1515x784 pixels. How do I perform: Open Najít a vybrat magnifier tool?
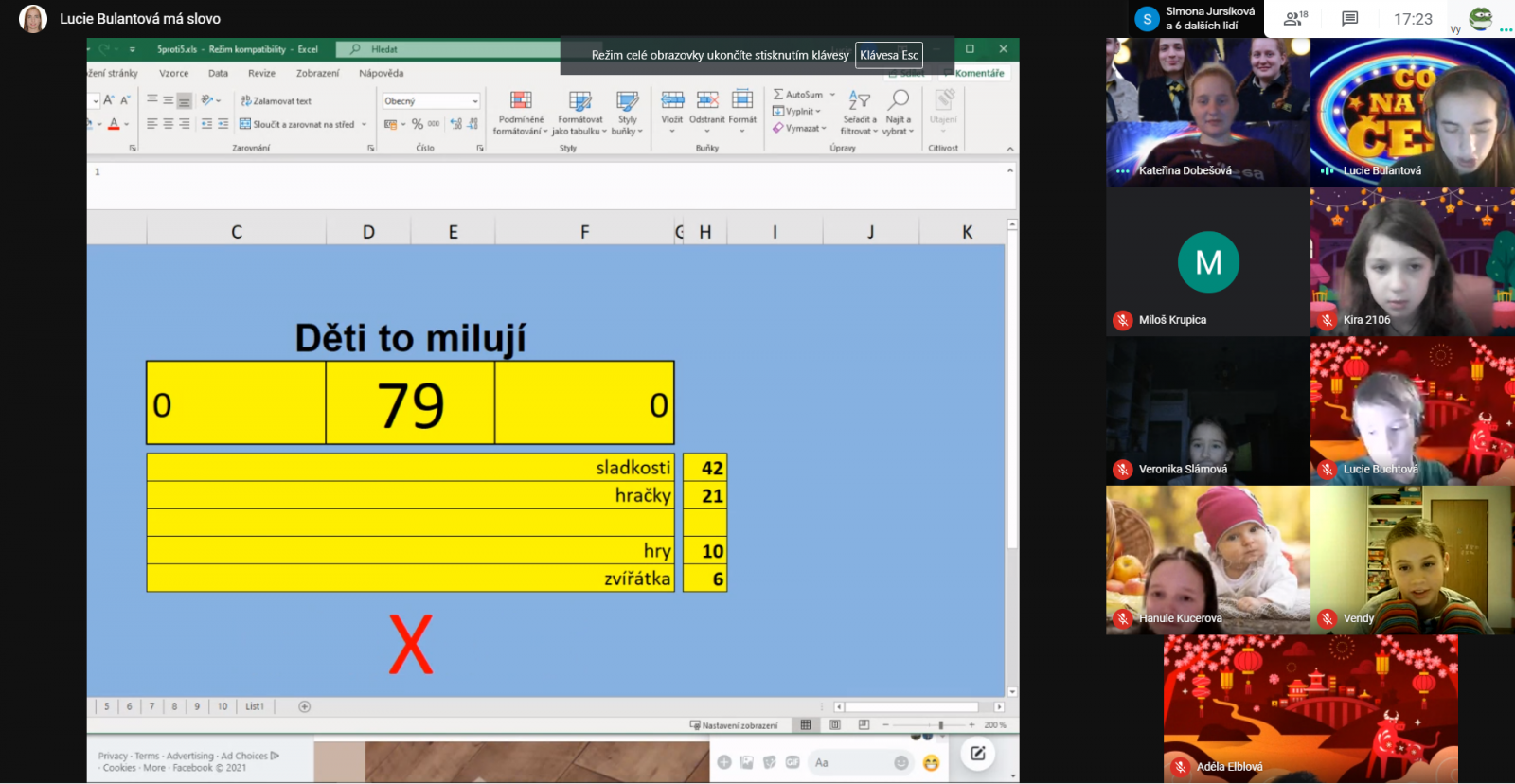899,100
